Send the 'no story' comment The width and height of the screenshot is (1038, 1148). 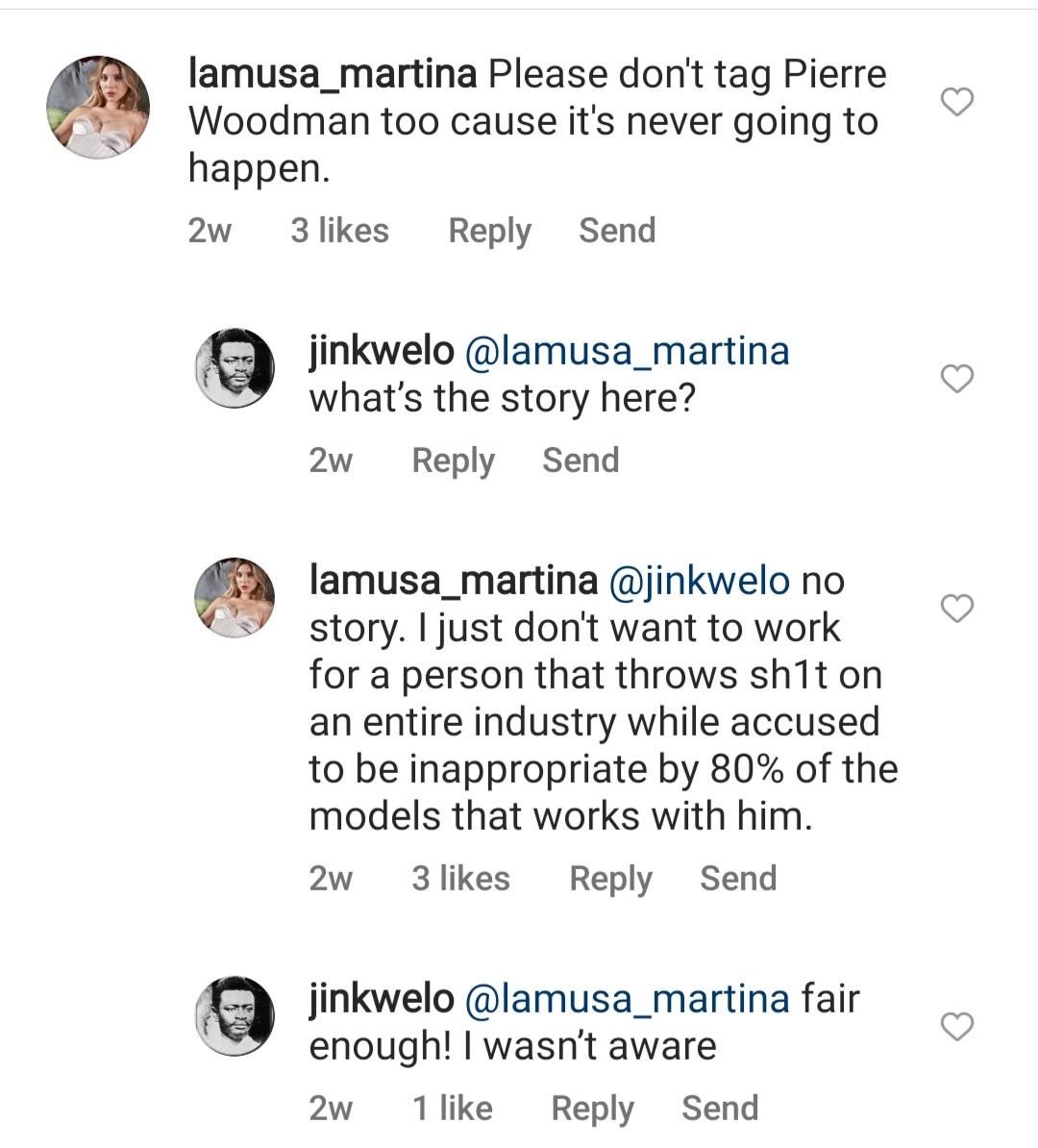738,879
